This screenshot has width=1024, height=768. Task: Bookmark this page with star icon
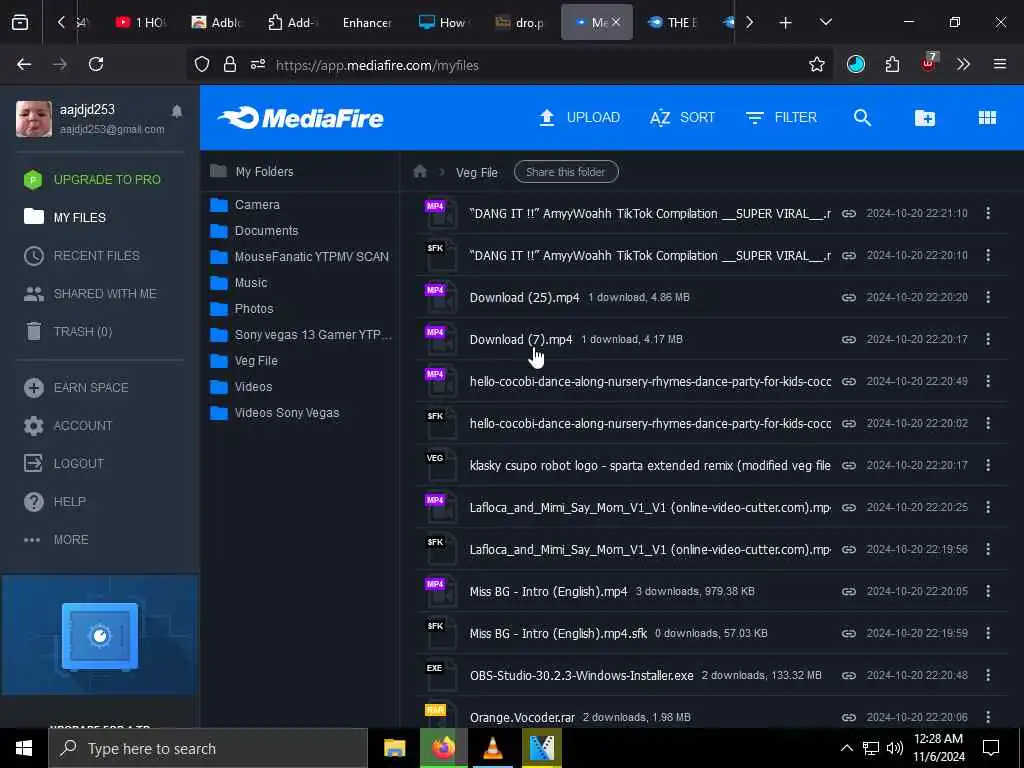tap(816, 65)
